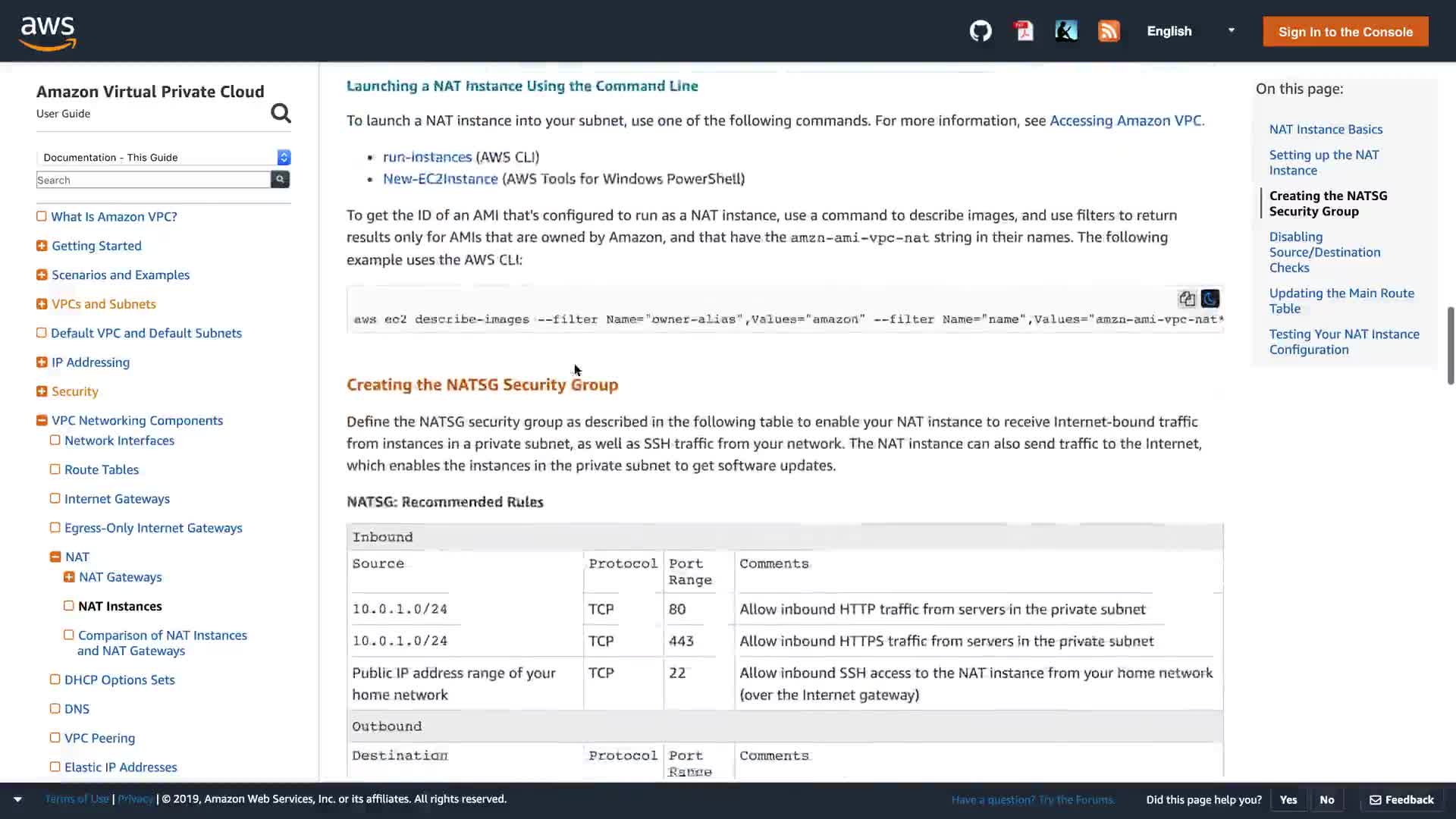Click the AWS logo

point(48,32)
